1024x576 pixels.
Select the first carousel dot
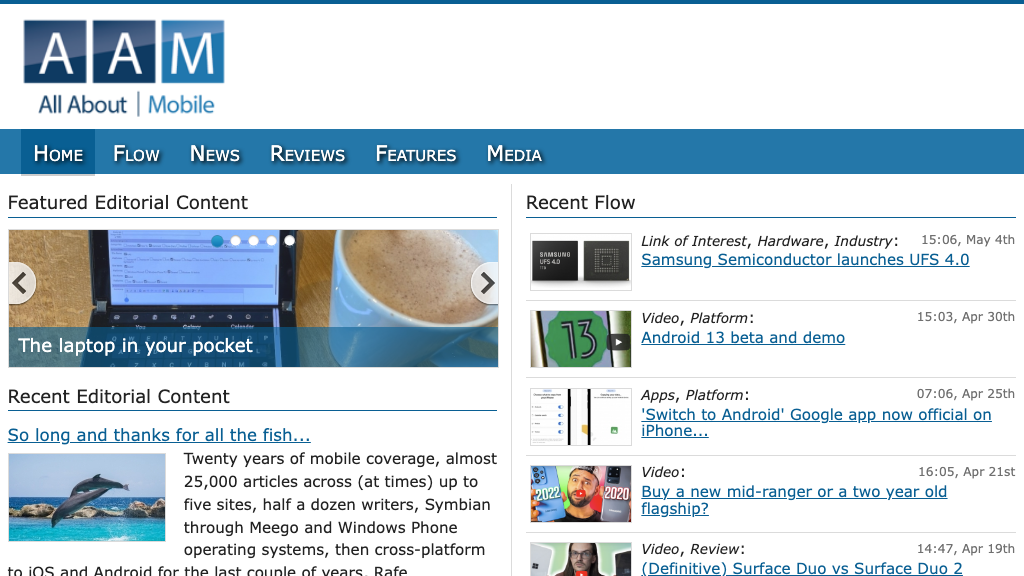pyautogui.click(x=217, y=241)
